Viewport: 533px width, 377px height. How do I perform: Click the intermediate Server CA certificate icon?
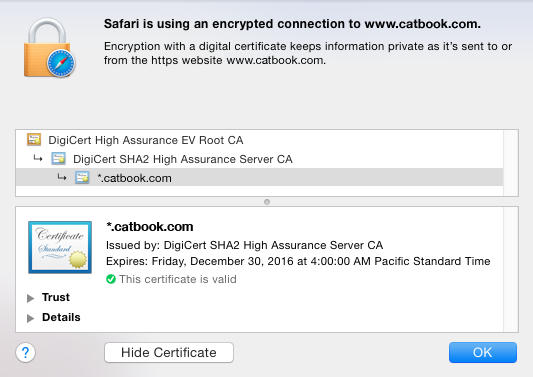pyautogui.click(x=58, y=159)
